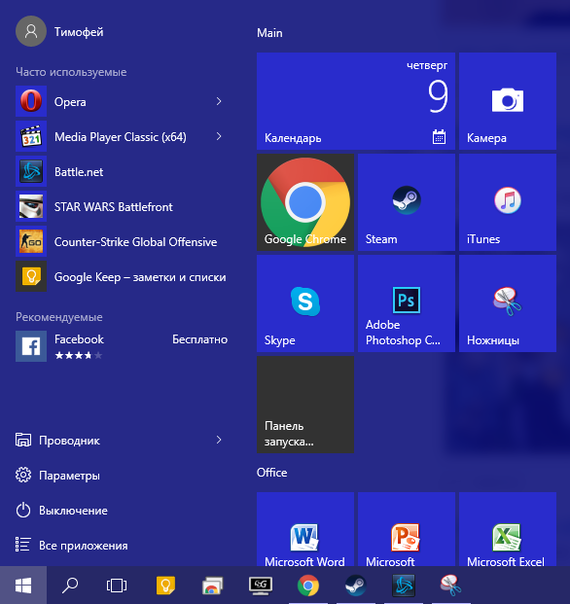
Task: Click the Main group heading
Action: (270, 33)
